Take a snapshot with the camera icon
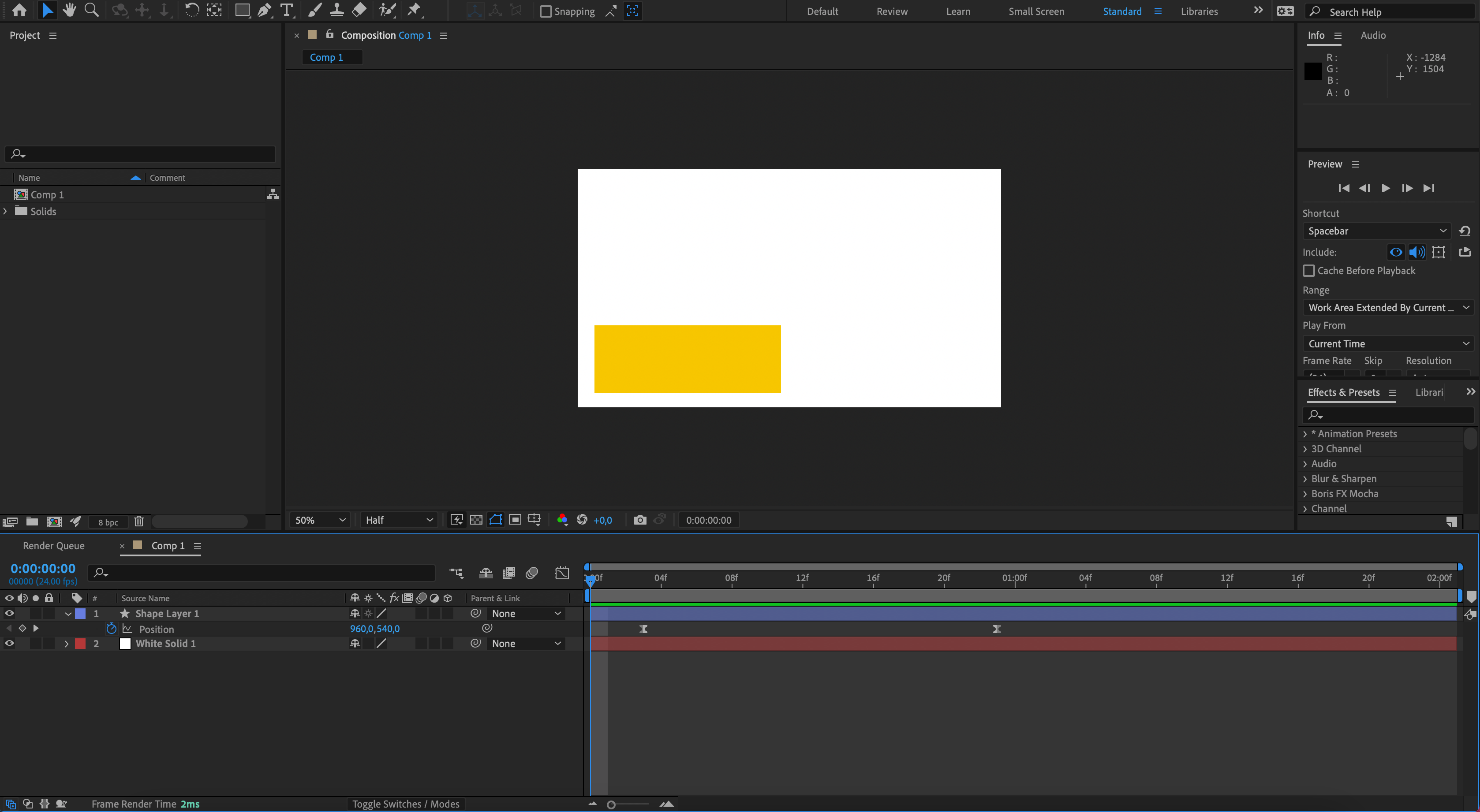The image size is (1480, 812). click(639, 520)
